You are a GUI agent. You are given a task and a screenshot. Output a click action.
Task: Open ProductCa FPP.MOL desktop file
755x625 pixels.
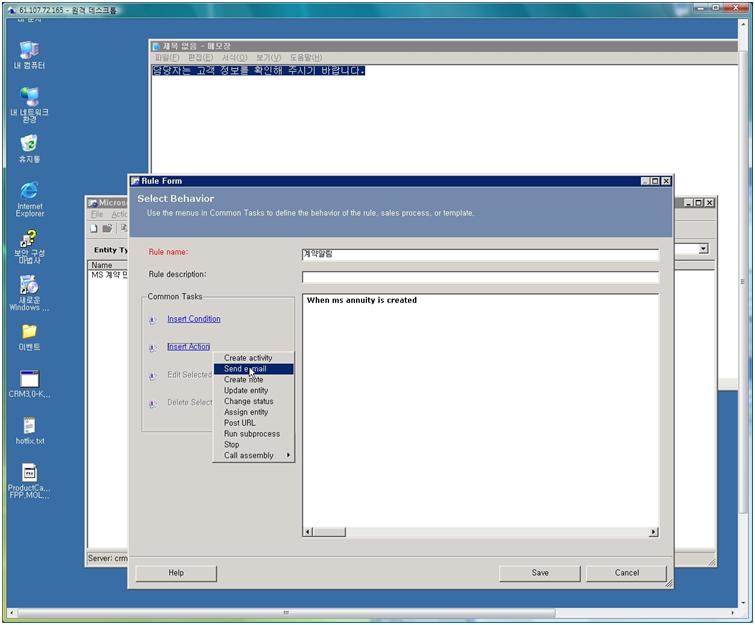(x=29, y=481)
